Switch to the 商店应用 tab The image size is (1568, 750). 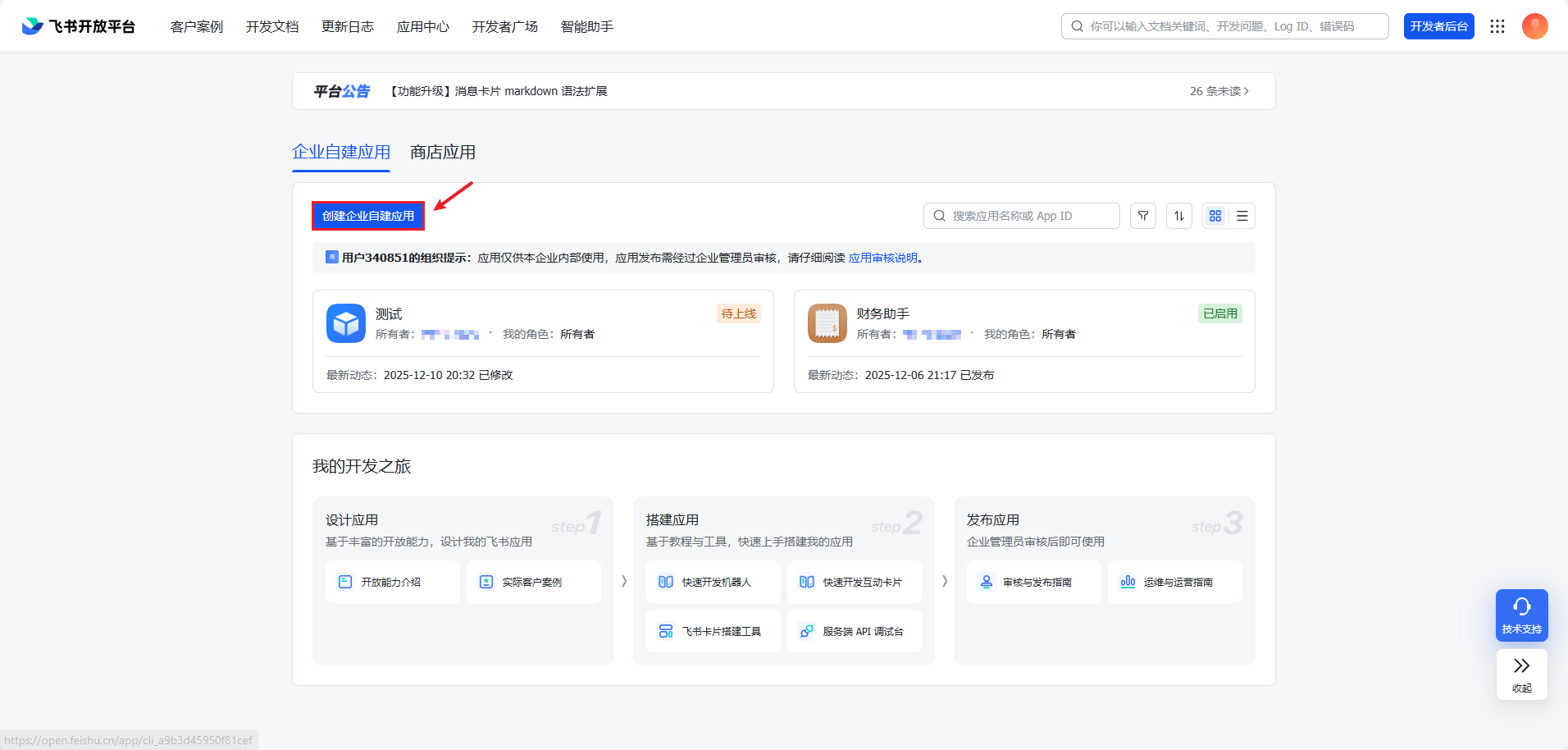442,152
